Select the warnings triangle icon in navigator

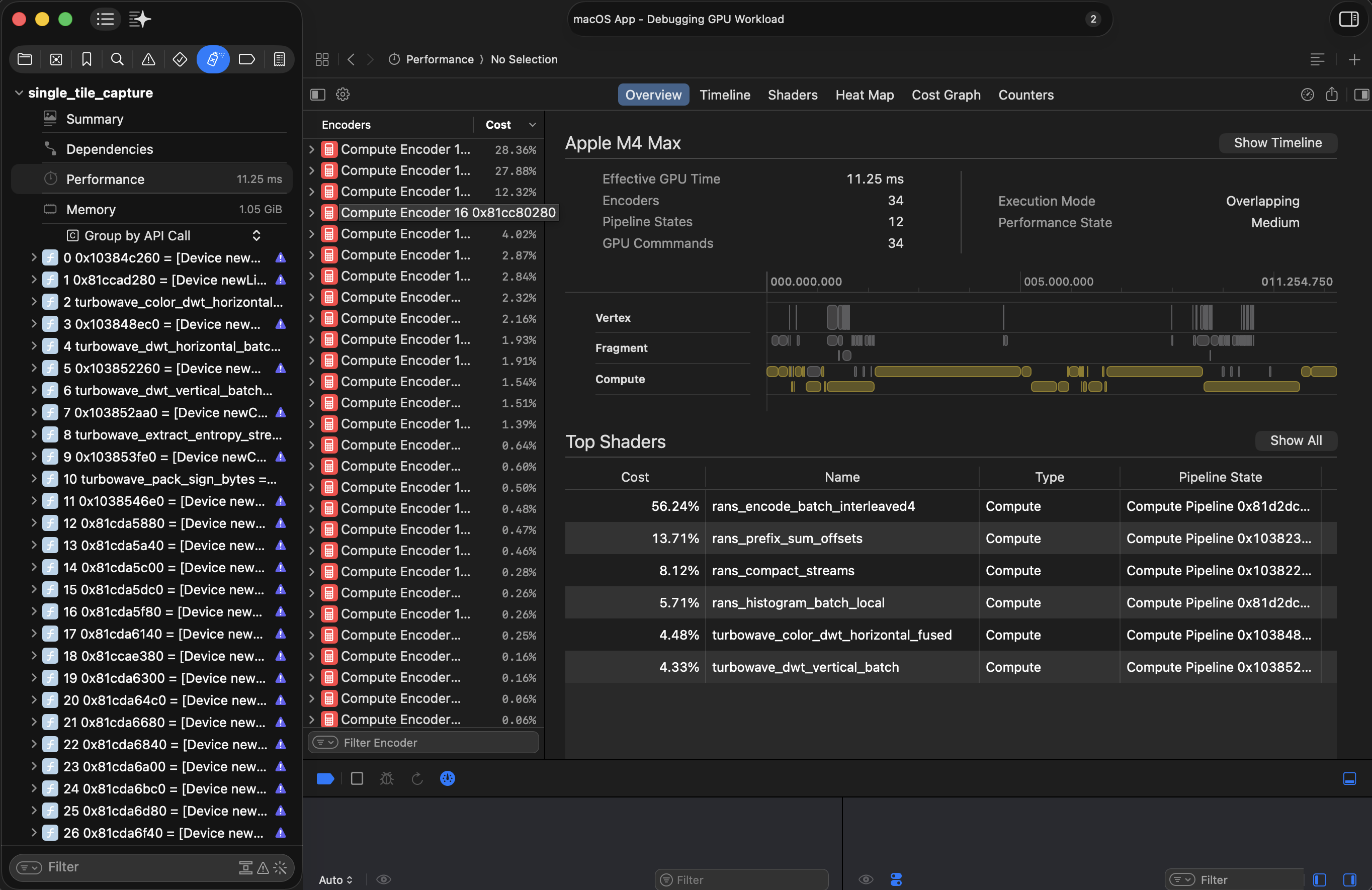tap(148, 59)
